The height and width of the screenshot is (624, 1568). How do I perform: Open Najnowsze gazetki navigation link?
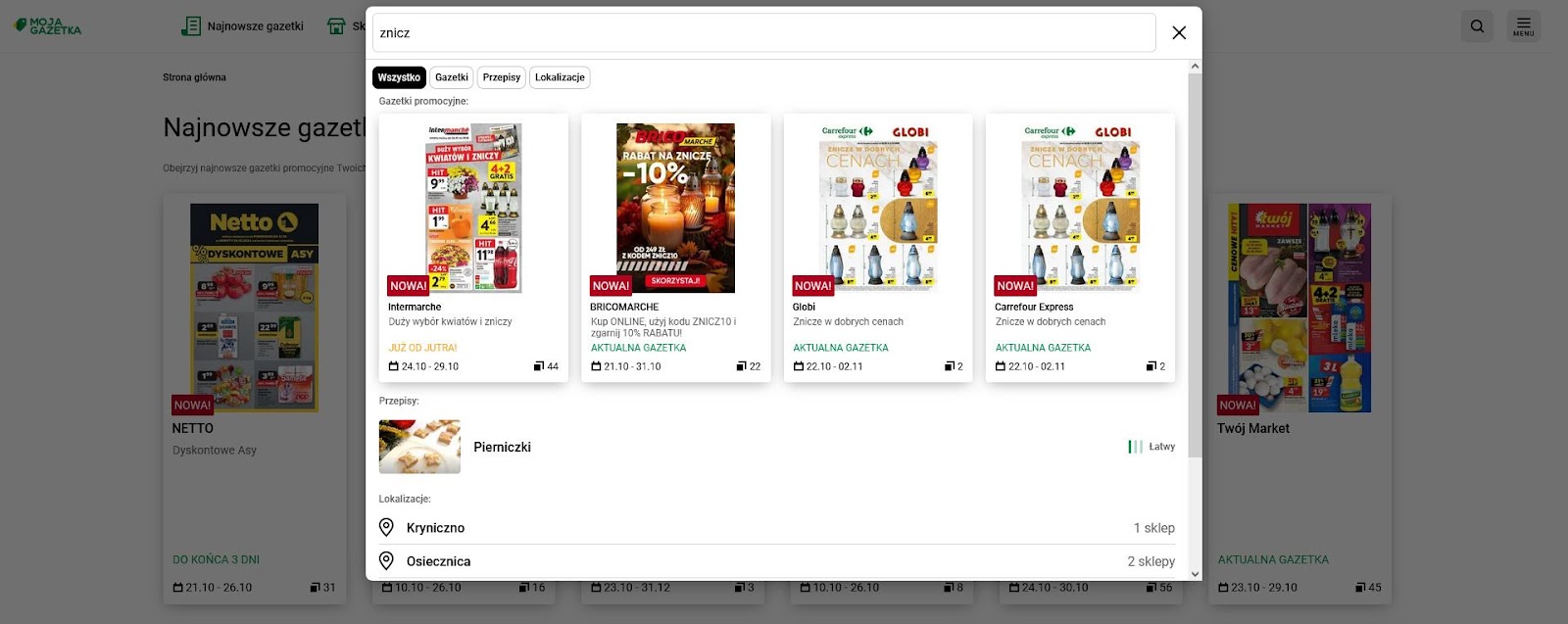click(255, 26)
